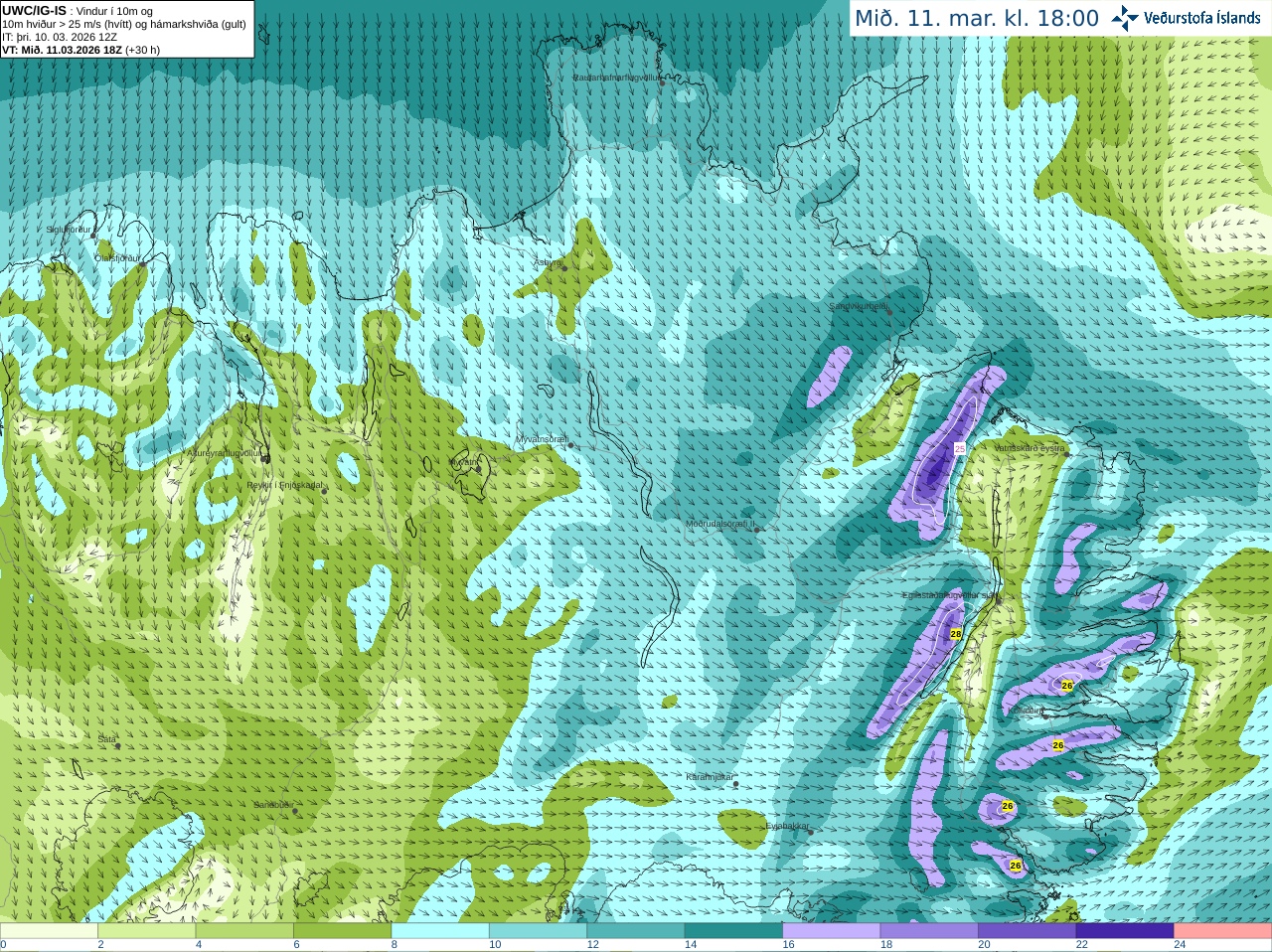Pick the 20–22 m/s legend swatch
The height and width of the screenshot is (952, 1272).
(x=1028, y=931)
